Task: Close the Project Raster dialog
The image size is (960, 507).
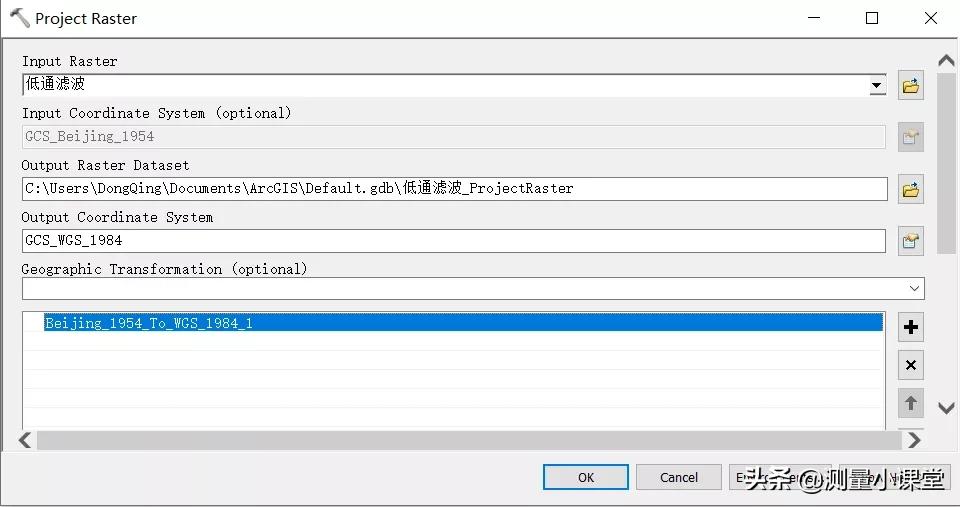Action: (931, 18)
